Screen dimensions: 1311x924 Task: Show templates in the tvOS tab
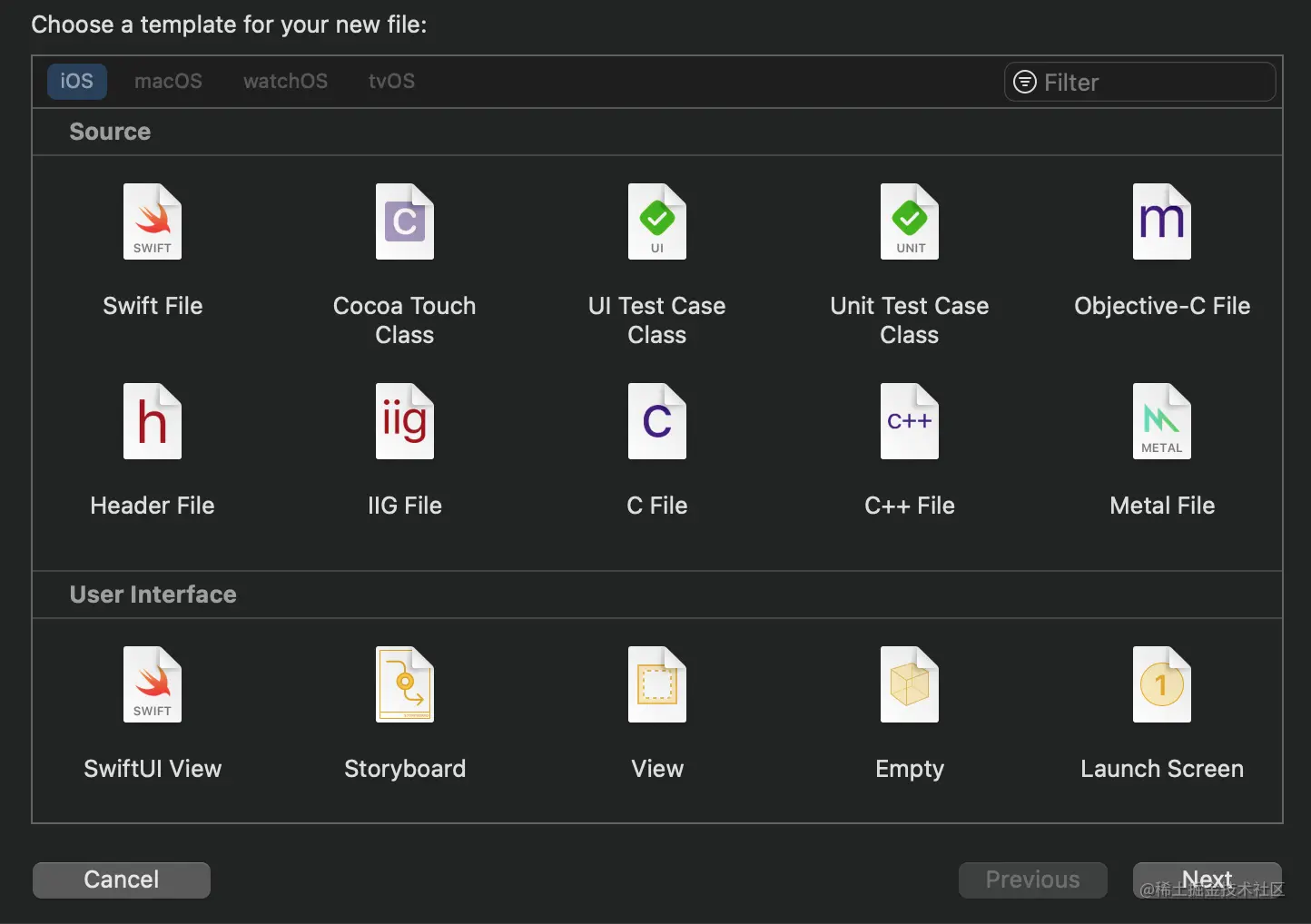click(391, 82)
